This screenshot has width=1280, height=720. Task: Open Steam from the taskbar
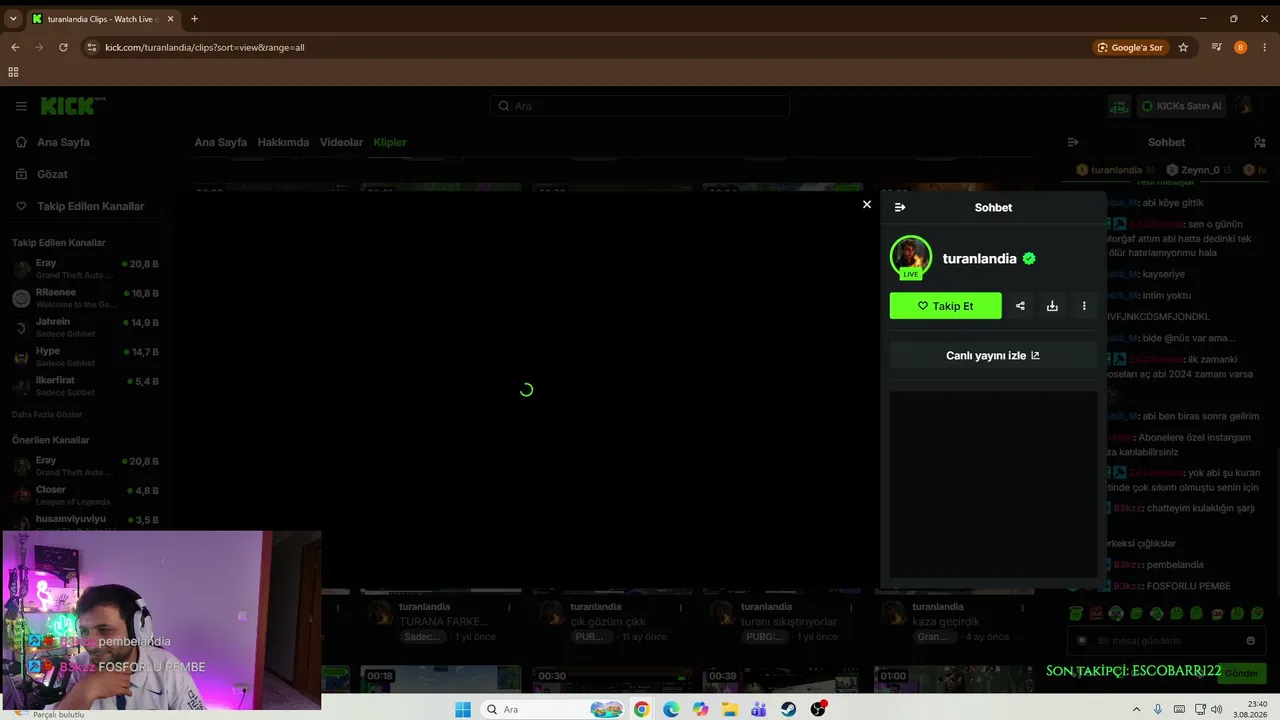coord(789,709)
